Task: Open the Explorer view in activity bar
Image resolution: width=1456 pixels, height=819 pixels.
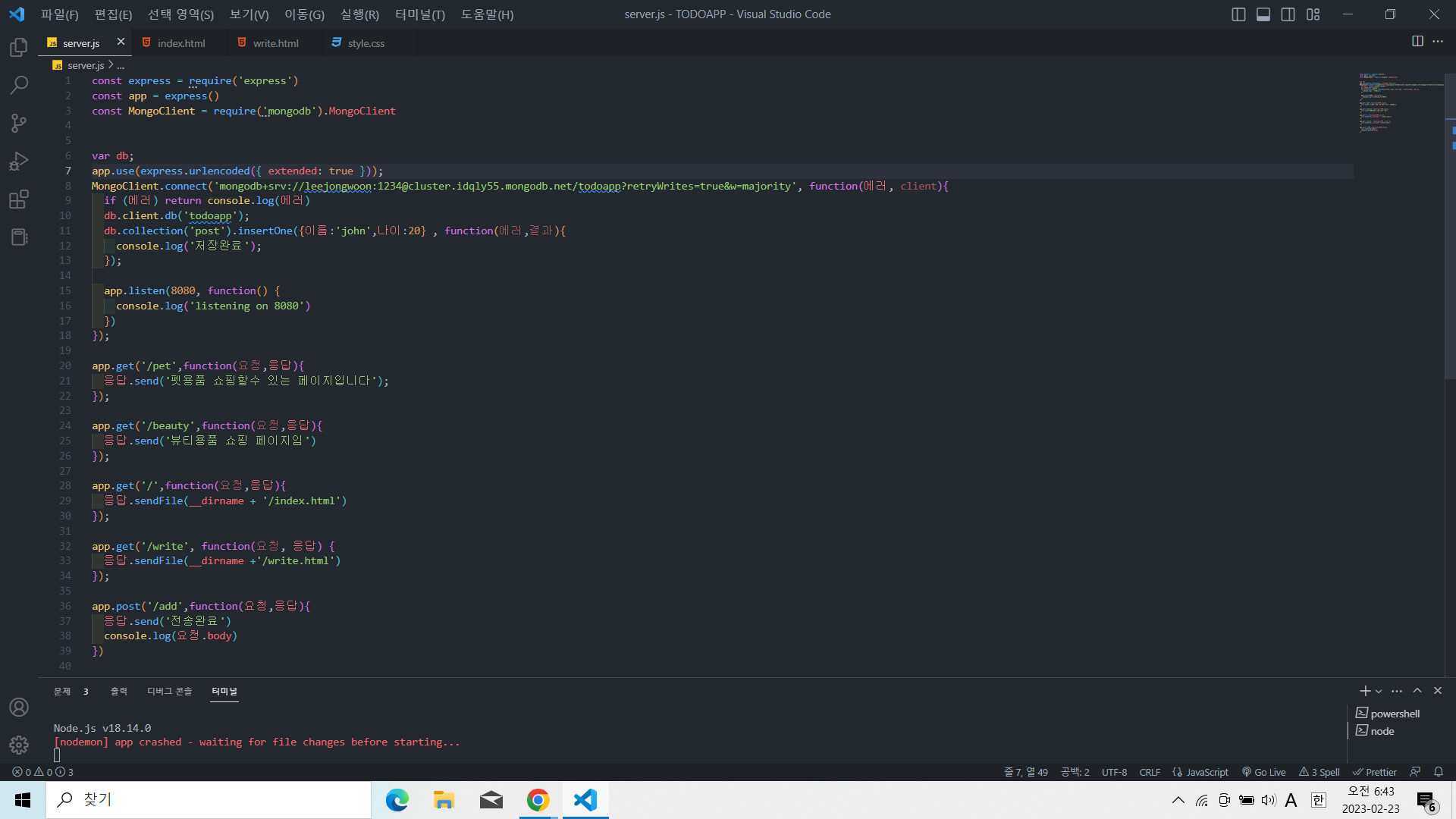Action: (19, 47)
